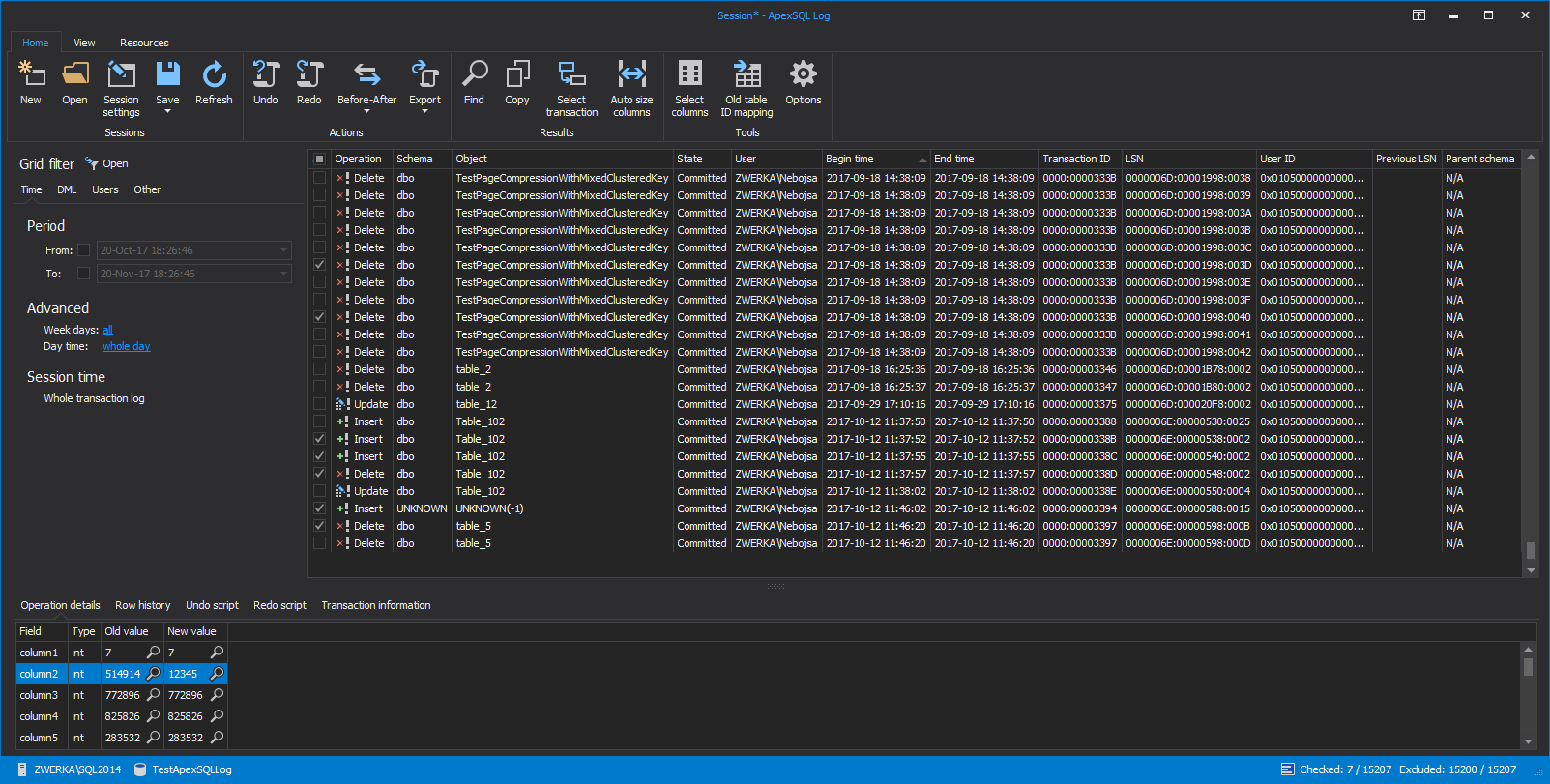Viewport: 1550px width, 784px height.
Task: Click the Grid filter Open icon
Action: coord(92,163)
